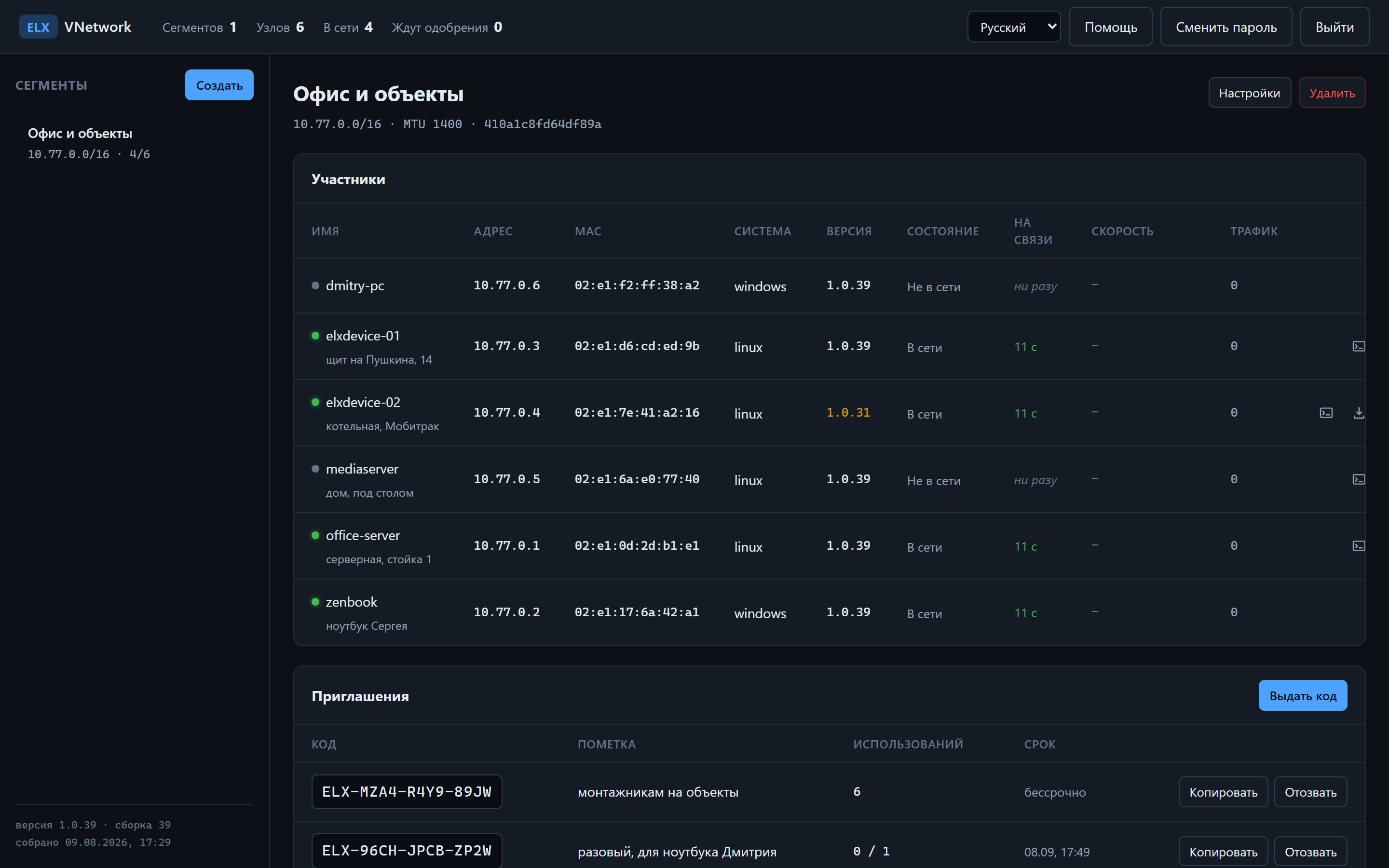Open the Русский language dropdown
The width and height of the screenshot is (1389, 868).
[x=1014, y=27]
